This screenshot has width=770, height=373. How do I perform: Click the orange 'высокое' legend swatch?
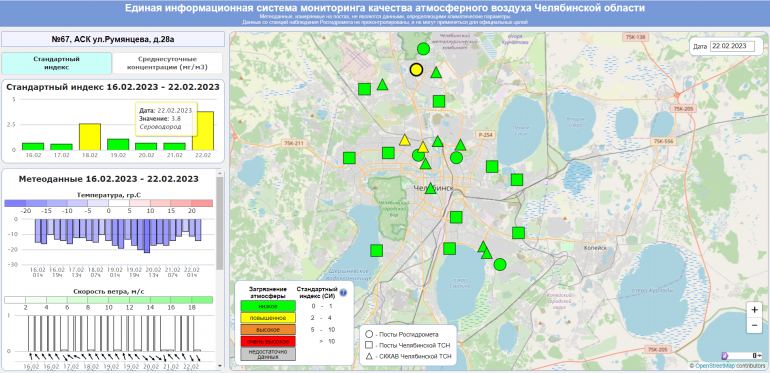(268, 329)
